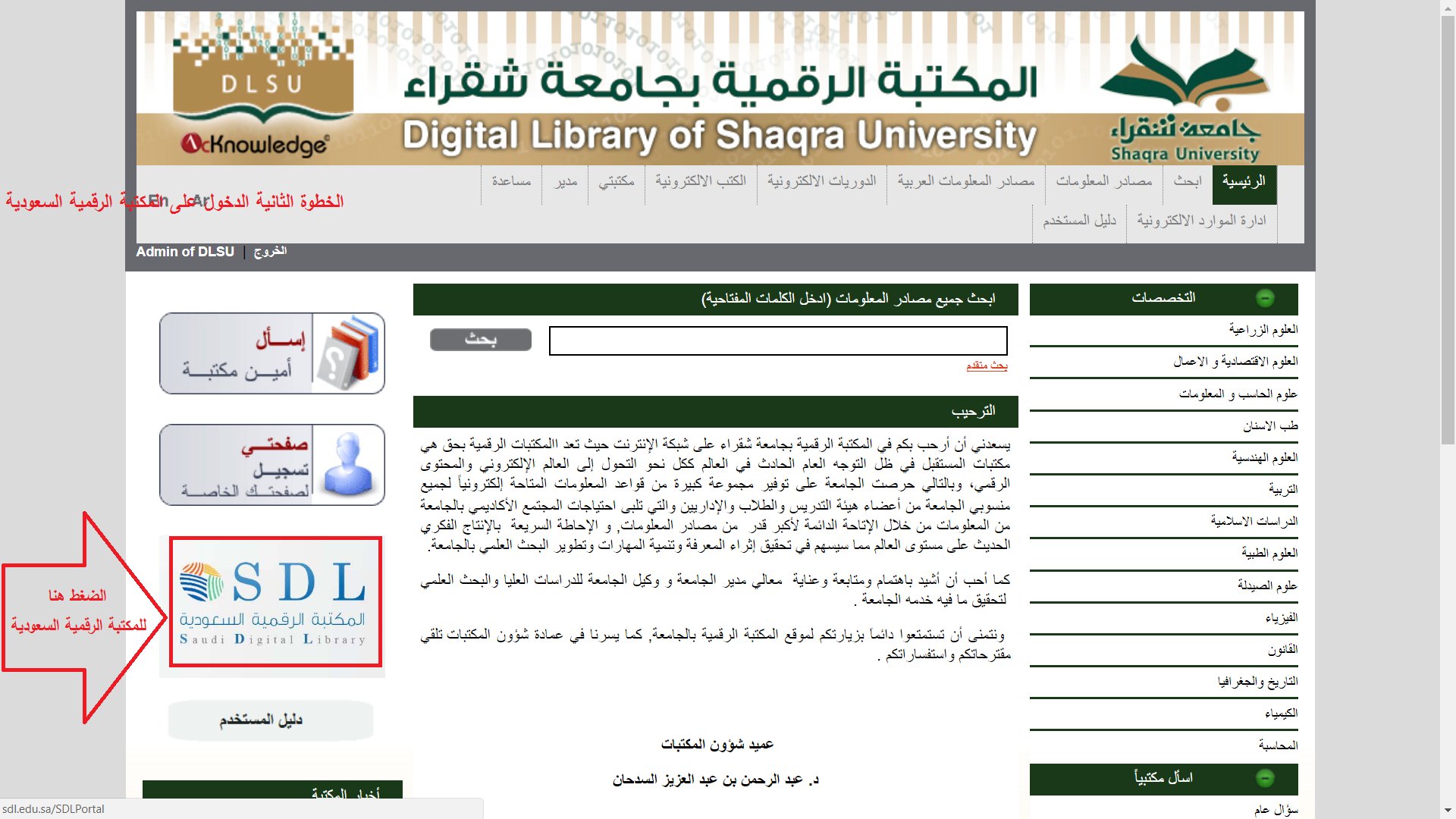The image size is (1456, 819).
Task: Click the down arrow on the vertical scrollbar
Action: (x=1447, y=810)
